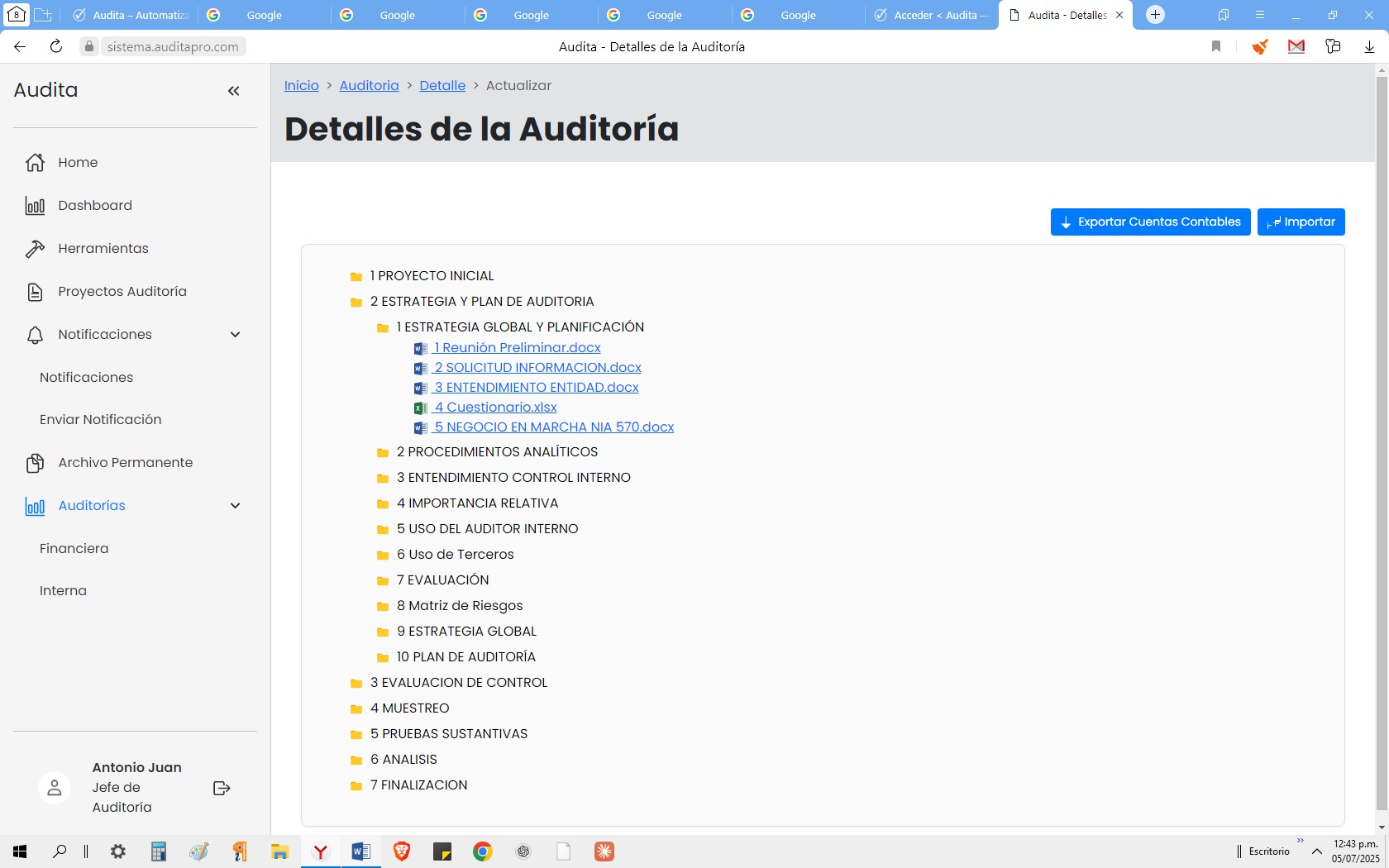Click the logout icon beside Antonio Juan

[x=222, y=788]
